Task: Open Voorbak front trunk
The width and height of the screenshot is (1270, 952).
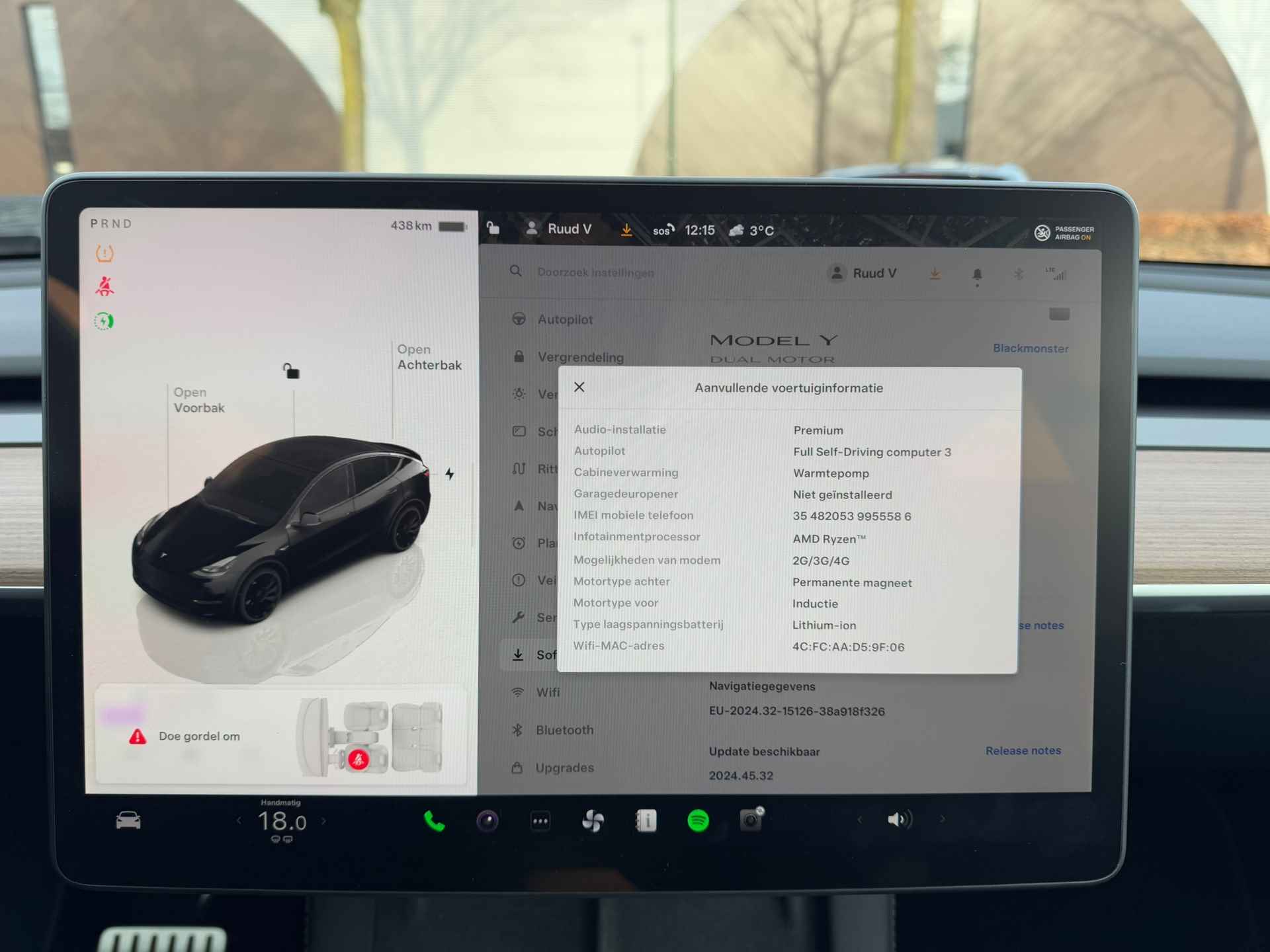Action: (x=198, y=400)
